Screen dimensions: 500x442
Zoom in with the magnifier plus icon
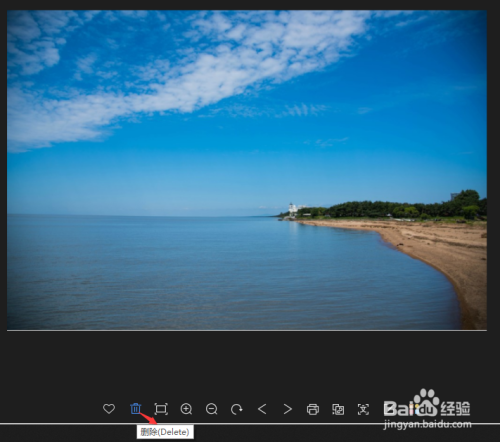click(186, 409)
